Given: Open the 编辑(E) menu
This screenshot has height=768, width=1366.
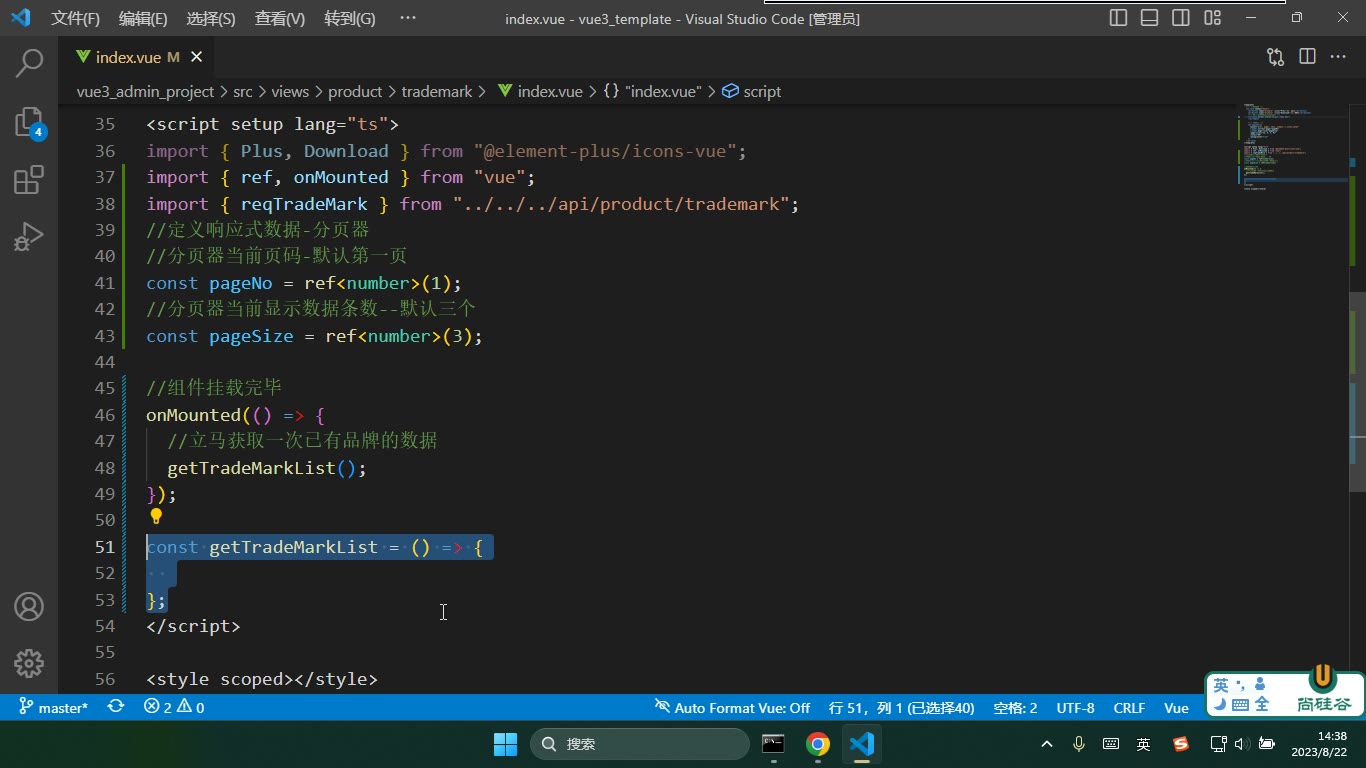Looking at the screenshot, I should click(143, 18).
